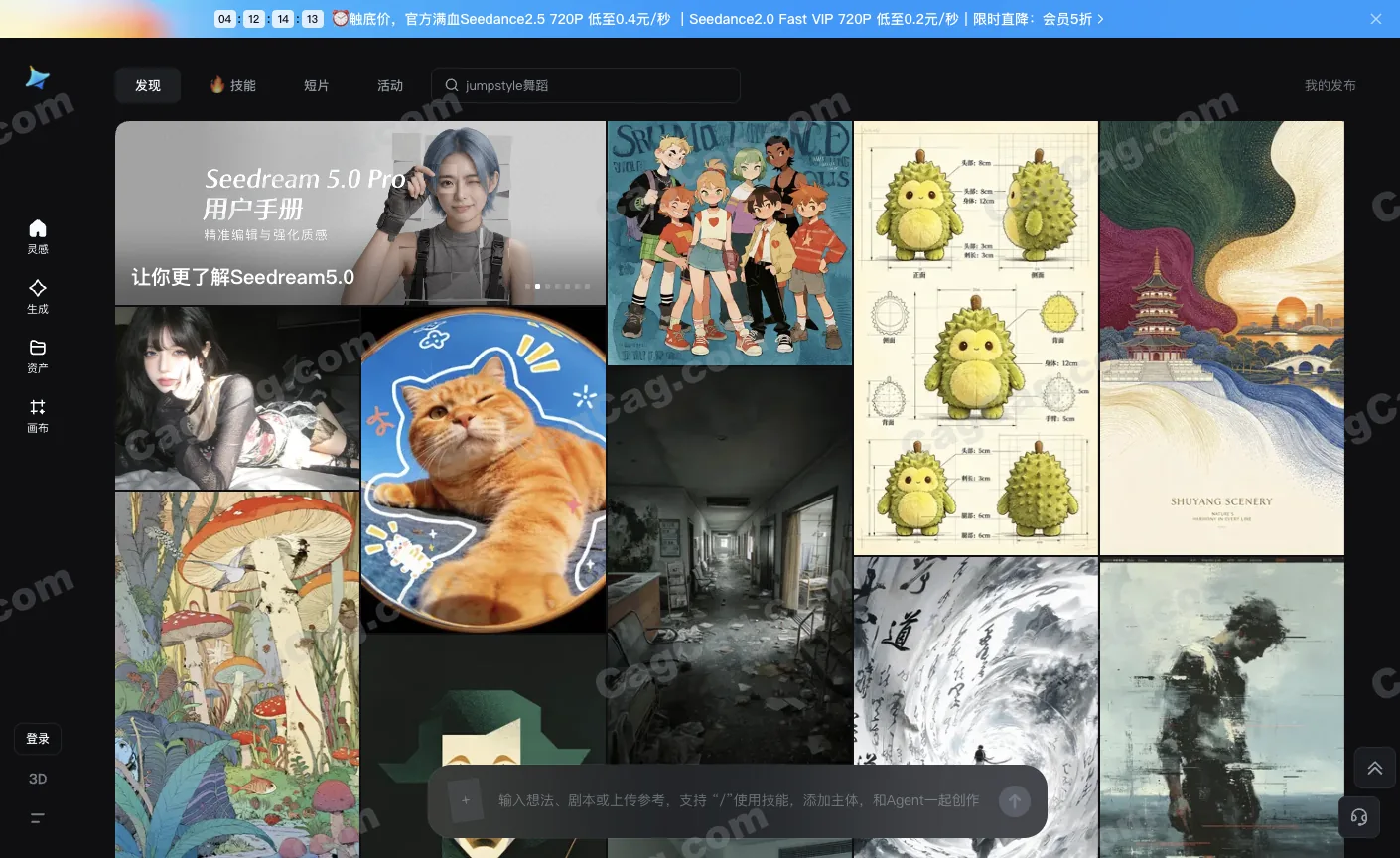Switch to the 发现 tab
The width and height of the screenshot is (1400, 858).
(148, 85)
